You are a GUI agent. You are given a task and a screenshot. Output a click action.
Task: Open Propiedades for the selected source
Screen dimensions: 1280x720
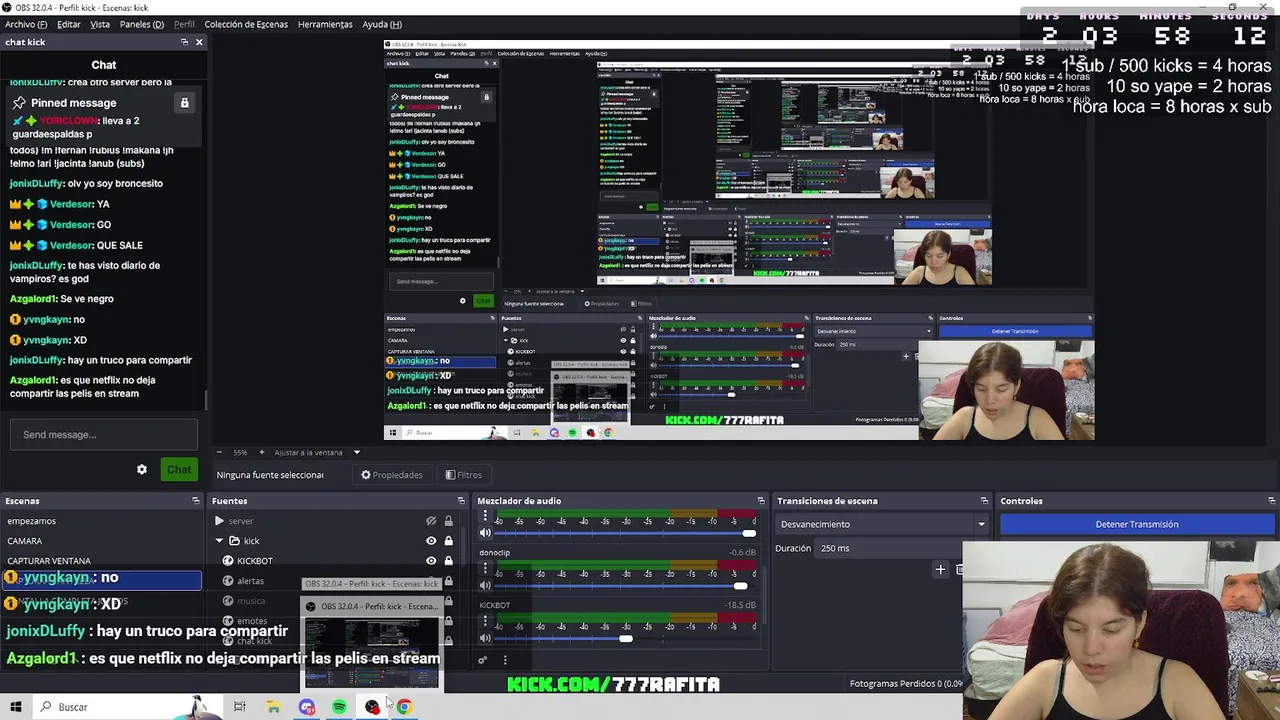(392, 475)
